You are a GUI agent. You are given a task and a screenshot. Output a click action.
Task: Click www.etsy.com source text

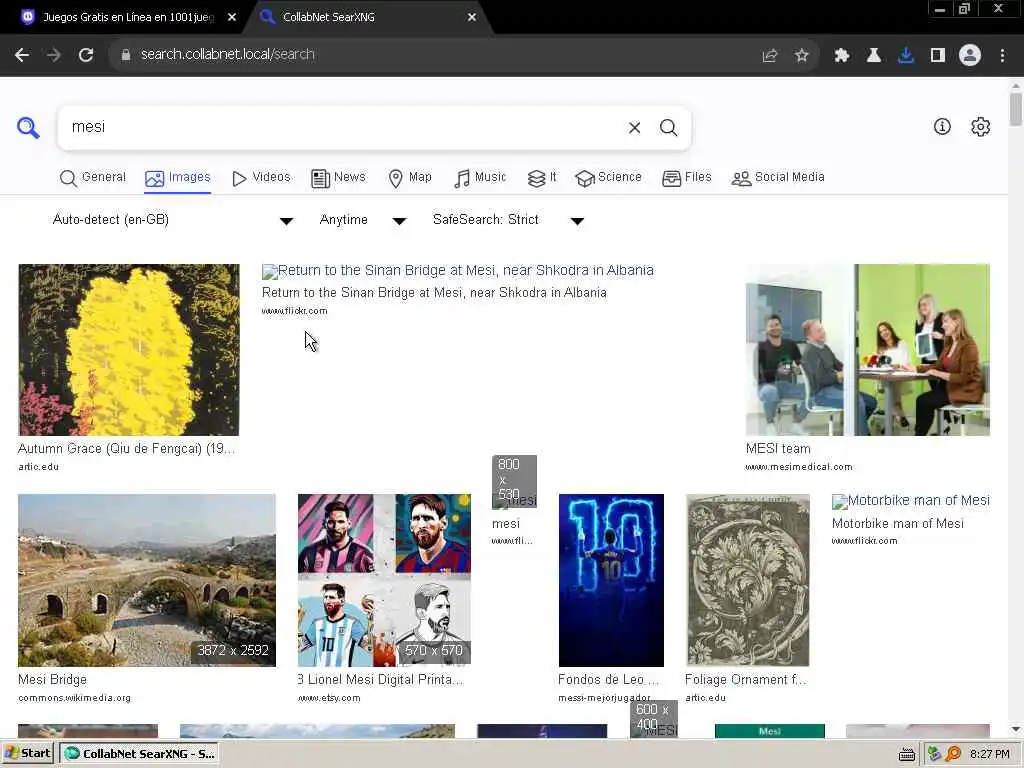(329, 698)
